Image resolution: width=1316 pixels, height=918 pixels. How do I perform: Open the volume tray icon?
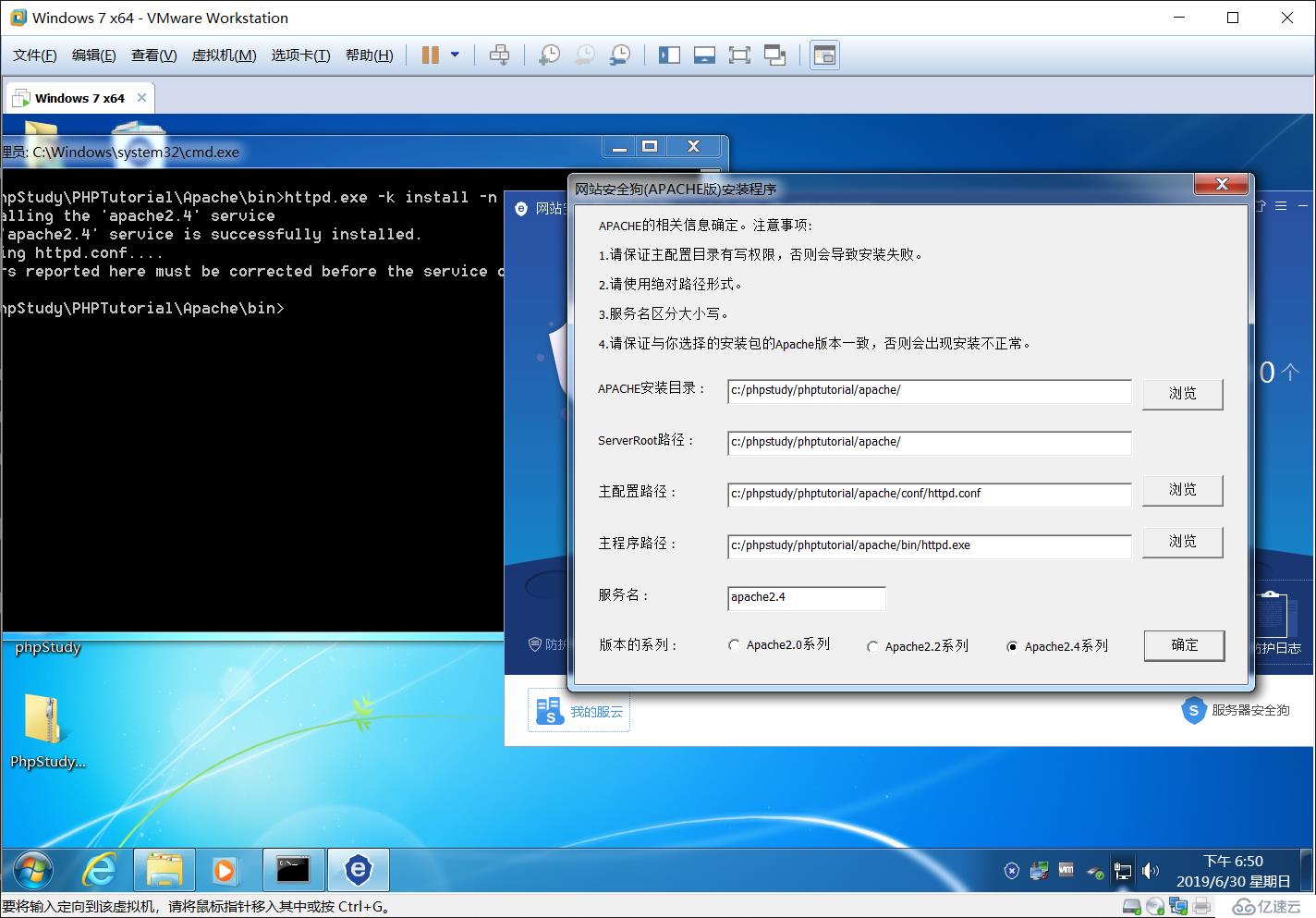(1150, 870)
